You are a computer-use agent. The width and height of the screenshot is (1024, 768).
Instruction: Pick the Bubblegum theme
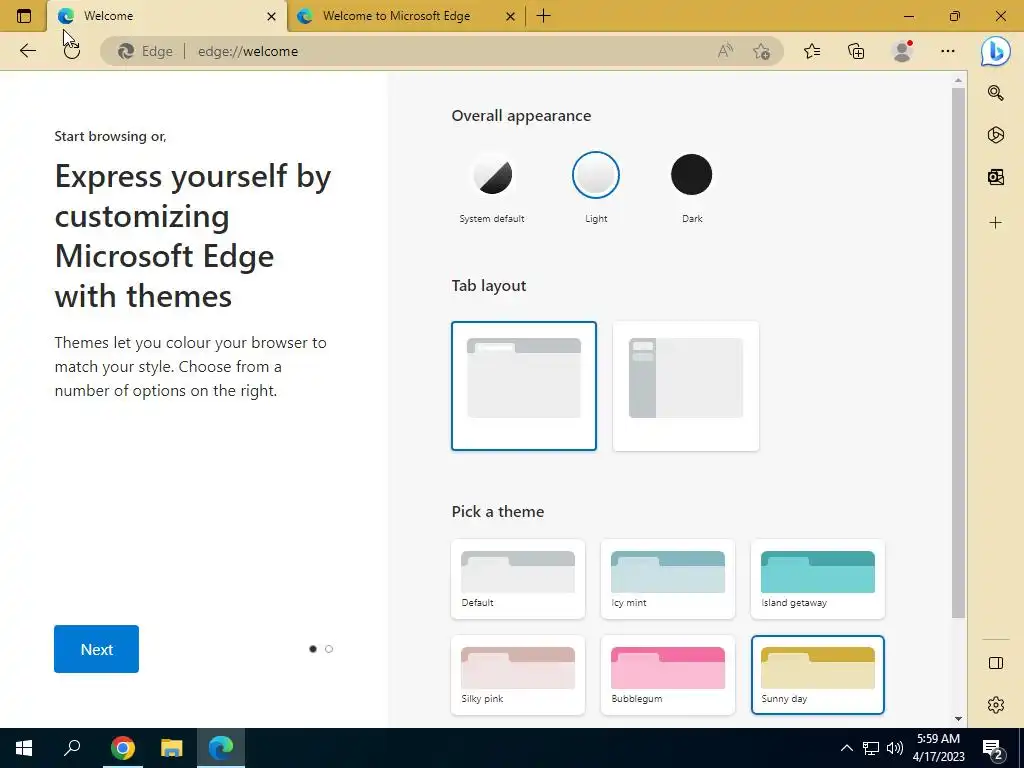click(667, 675)
